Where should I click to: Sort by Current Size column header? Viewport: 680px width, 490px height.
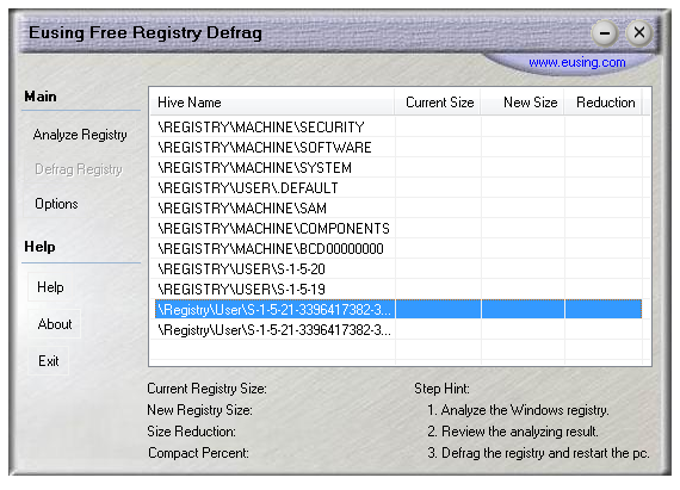[438, 102]
